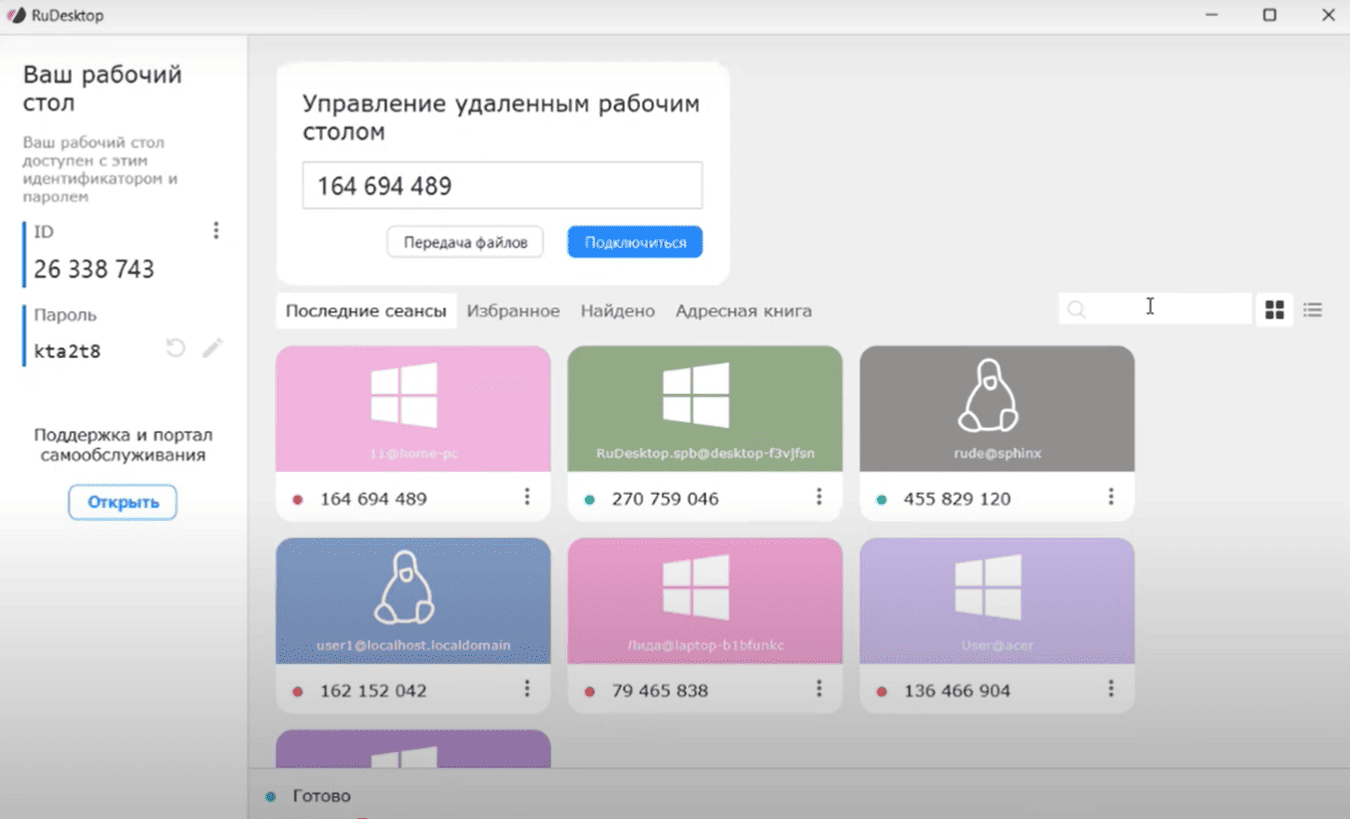
Task: Click Windows logo on laptop-b1bfunkc card
Action: pos(696,588)
